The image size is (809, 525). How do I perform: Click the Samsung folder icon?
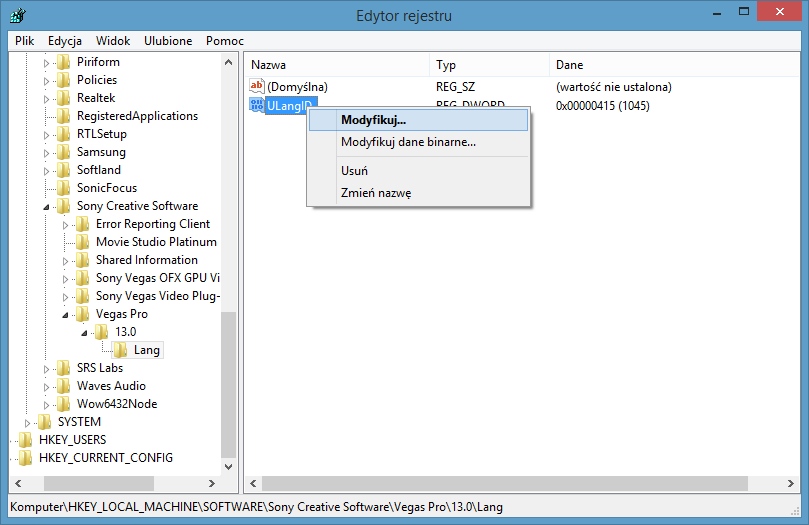click(64, 152)
